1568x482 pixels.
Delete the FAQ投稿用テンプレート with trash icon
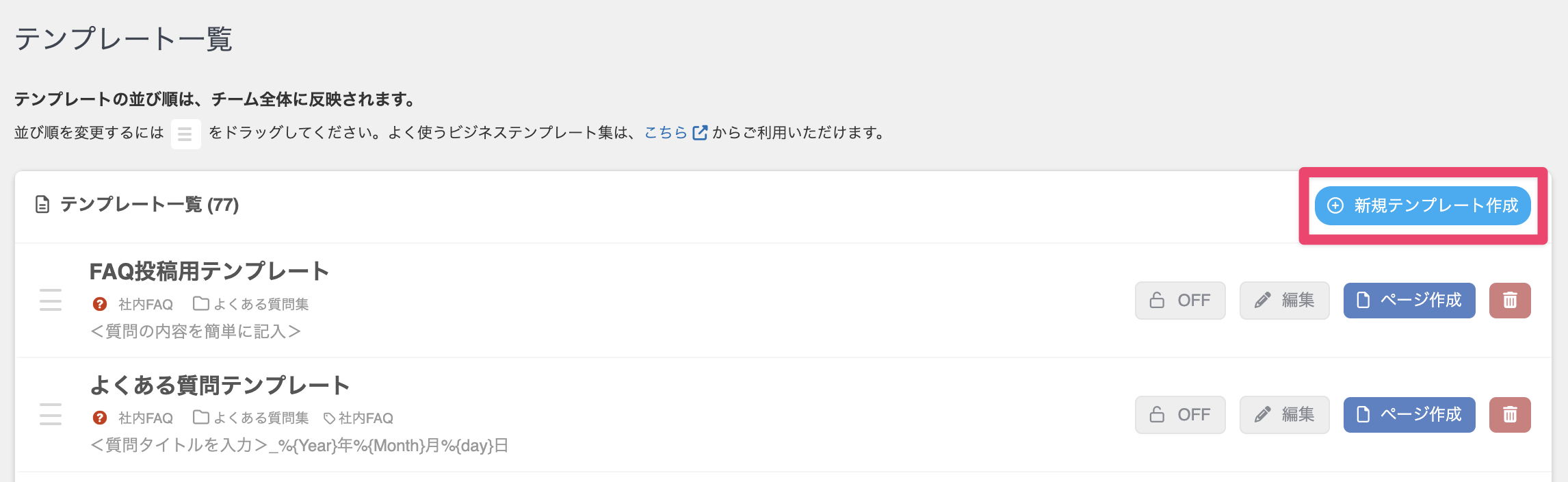[x=1510, y=301]
